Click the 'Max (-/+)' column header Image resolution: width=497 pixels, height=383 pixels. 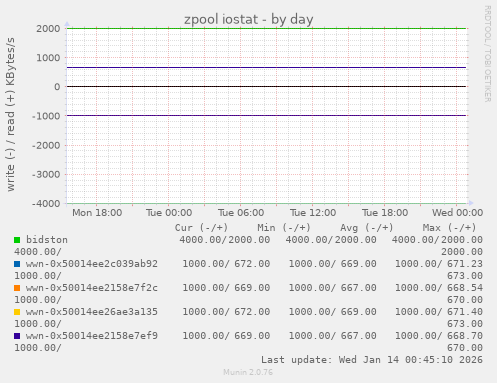(449, 228)
